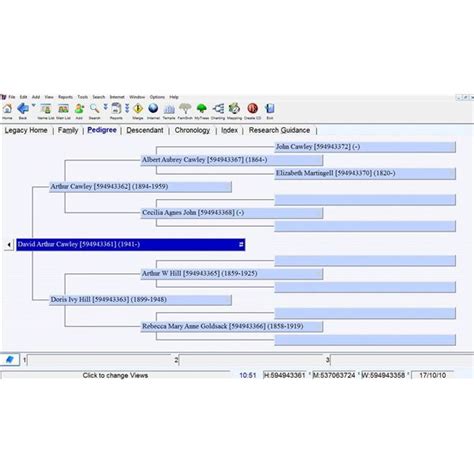Open the Window menu
This screenshot has height=474, width=474.
pos(137,97)
